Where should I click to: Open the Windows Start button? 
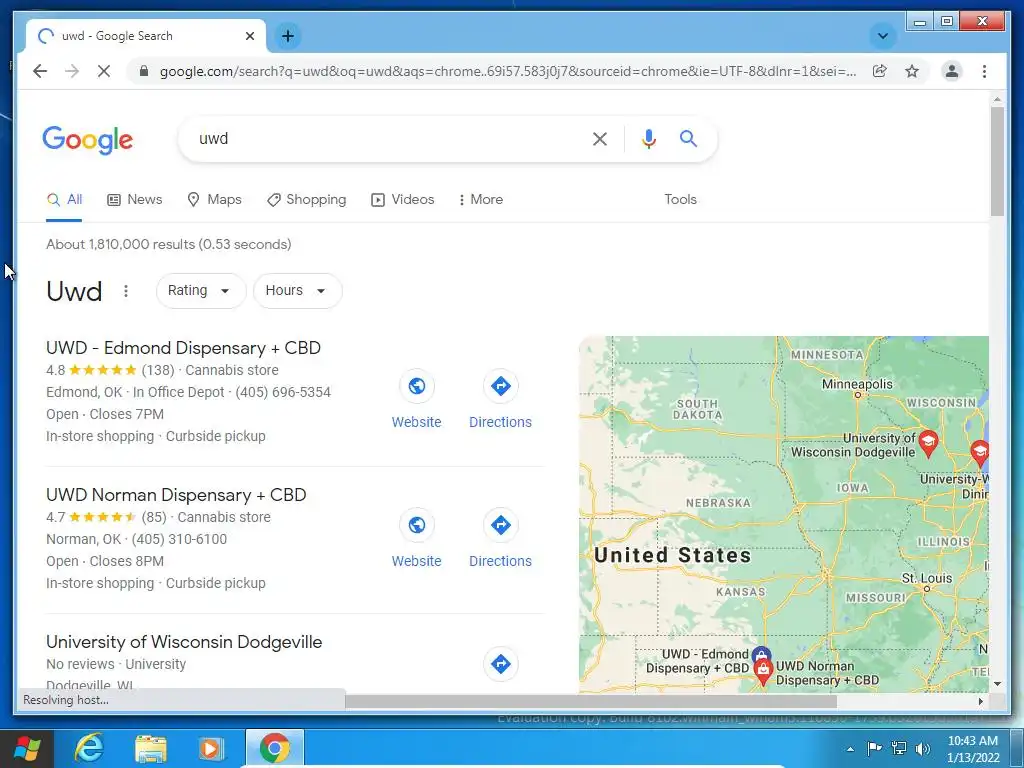tap(27, 748)
